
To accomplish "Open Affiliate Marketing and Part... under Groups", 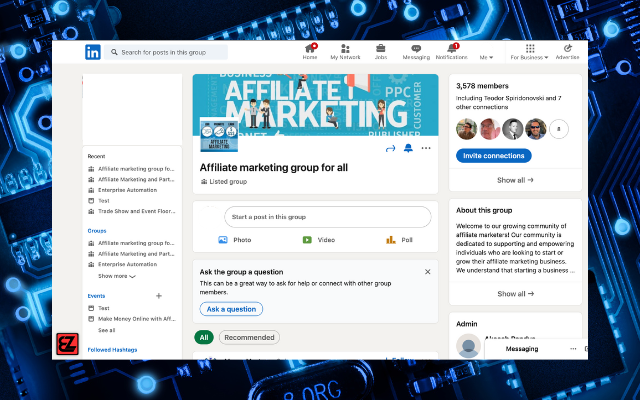I will click(131, 253).
